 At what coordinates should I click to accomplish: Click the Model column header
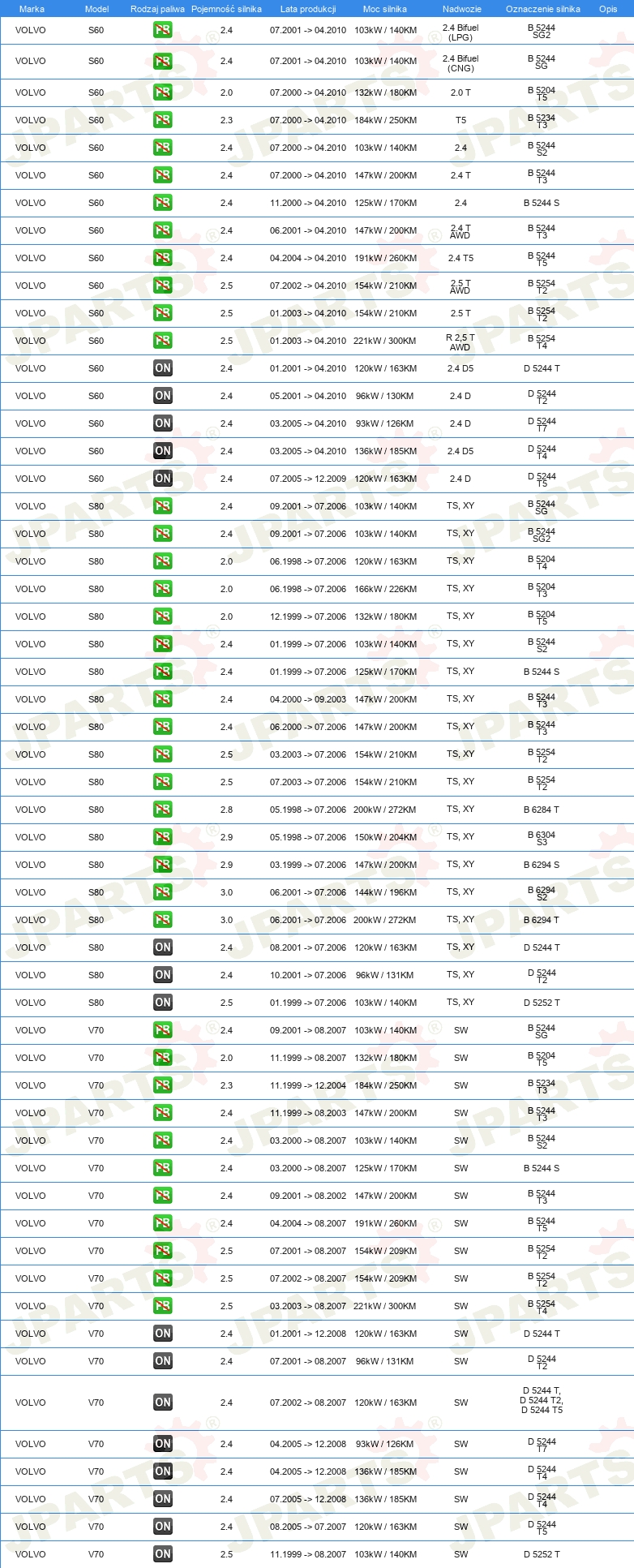tap(97, 9)
